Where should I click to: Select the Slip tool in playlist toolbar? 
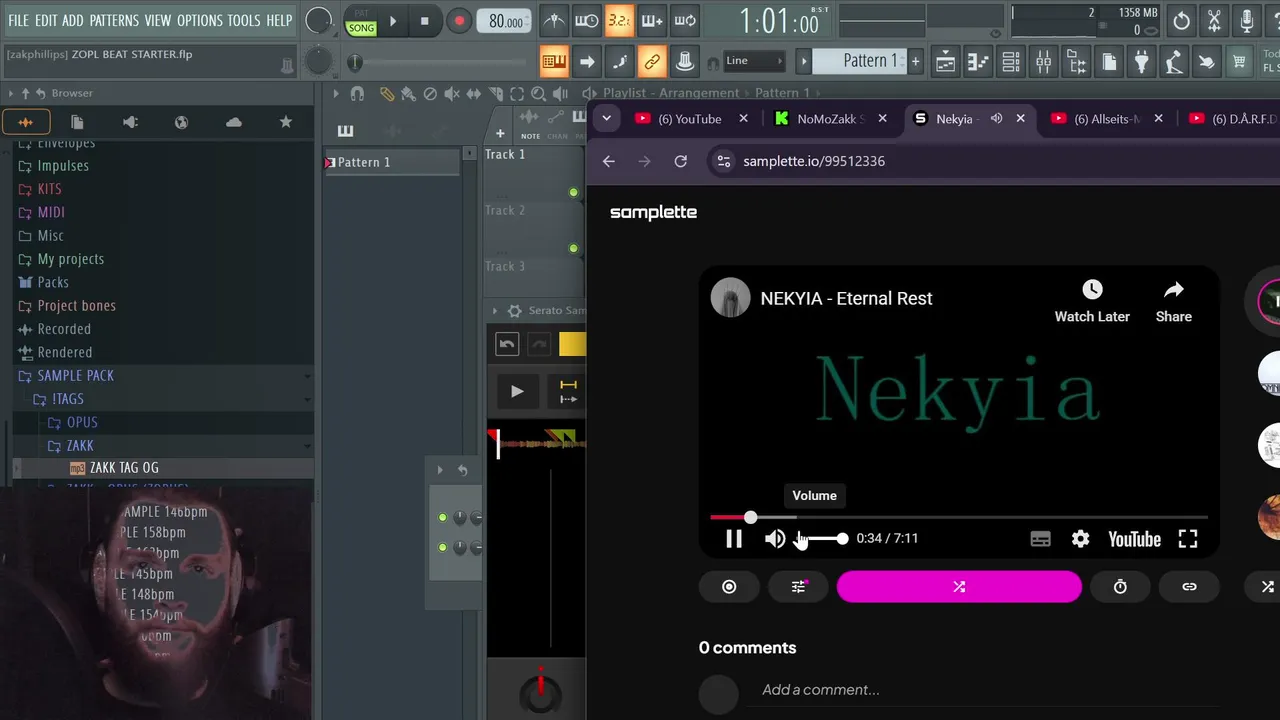[x=474, y=93]
